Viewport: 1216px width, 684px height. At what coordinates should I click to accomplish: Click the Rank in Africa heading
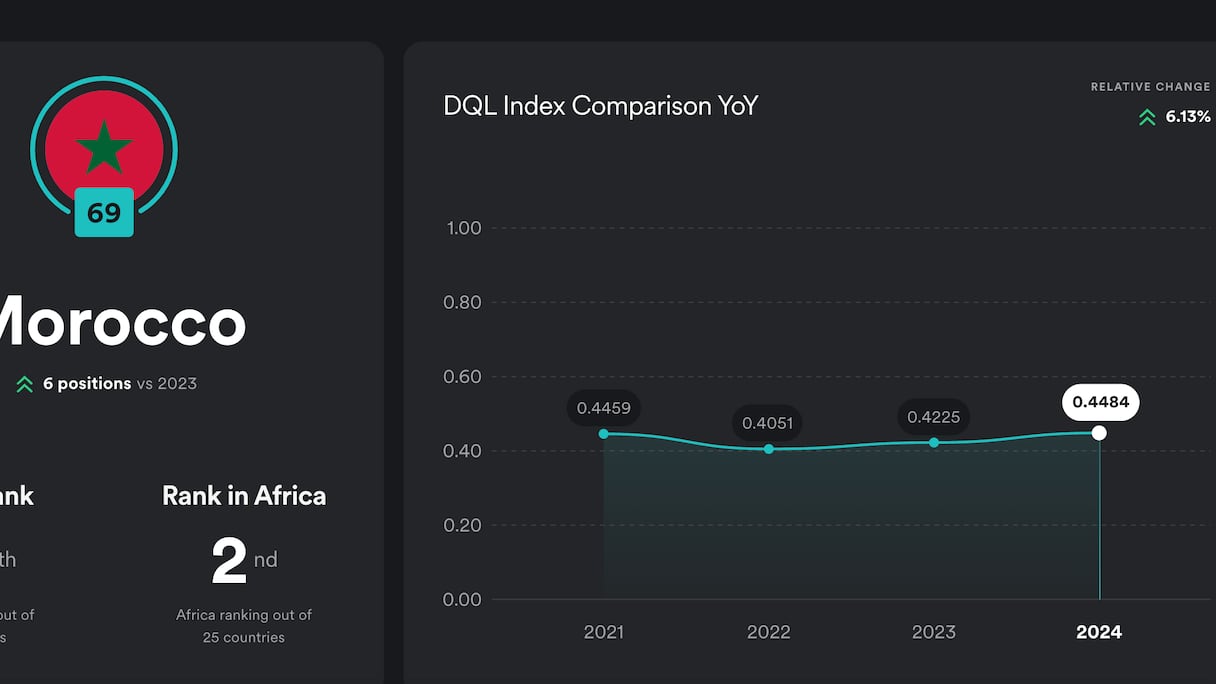point(244,496)
